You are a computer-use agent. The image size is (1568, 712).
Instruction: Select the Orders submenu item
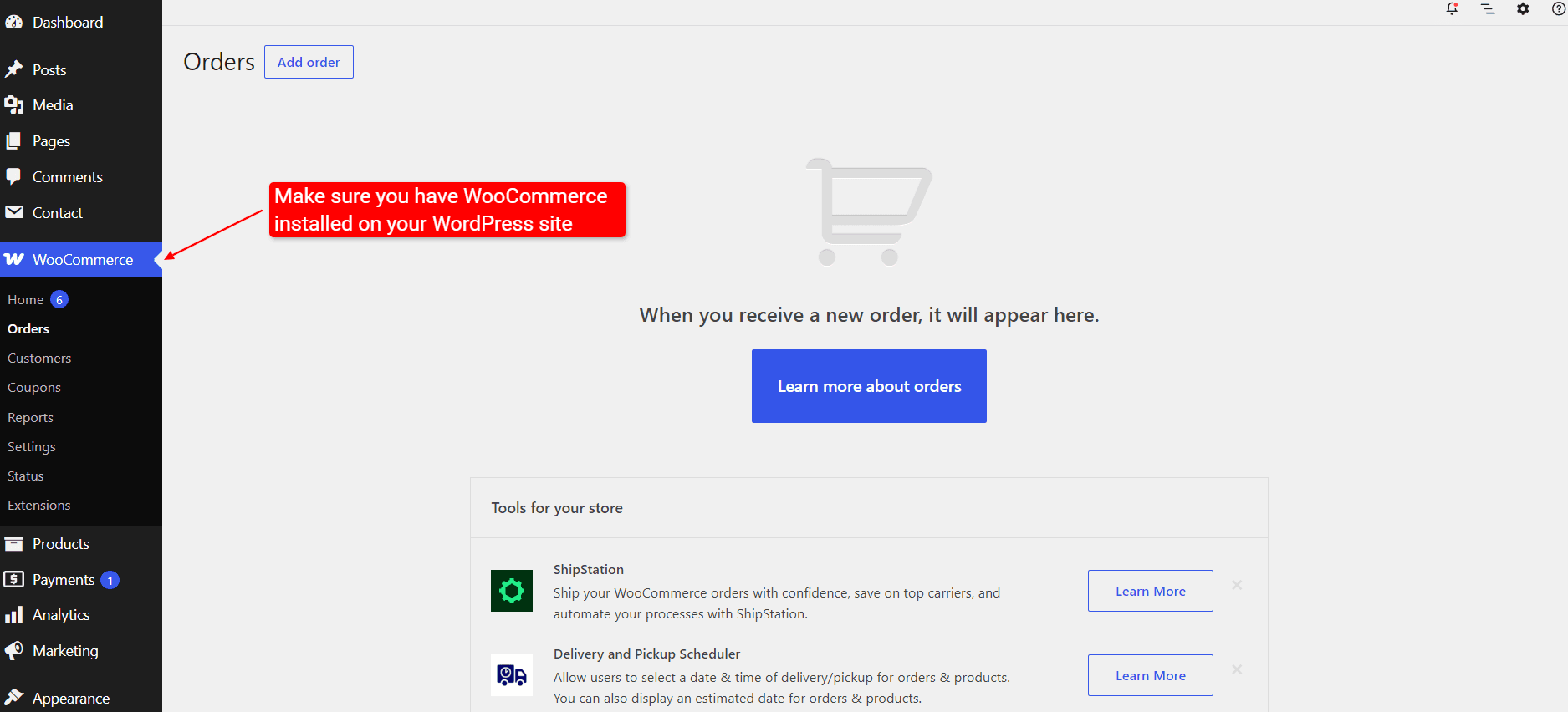[x=28, y=328]
